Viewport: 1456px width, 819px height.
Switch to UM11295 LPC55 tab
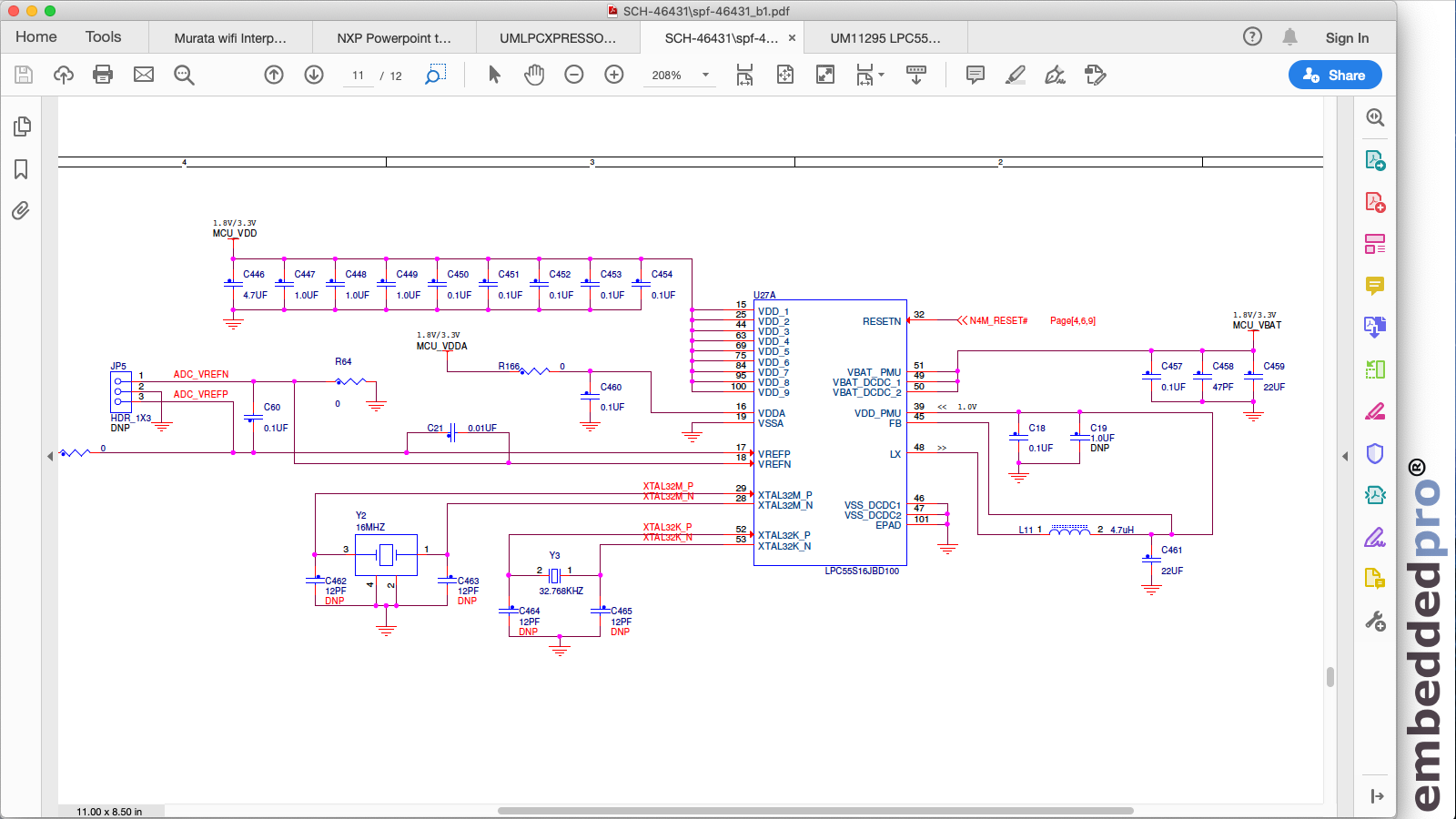[x=885, y=38]
